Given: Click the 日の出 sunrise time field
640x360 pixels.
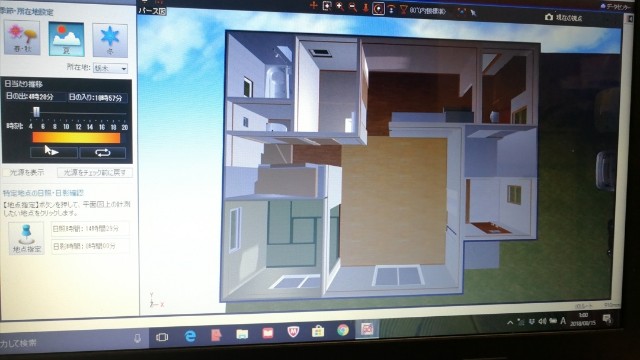Looking at the screenshot, I should click(35, 97).
